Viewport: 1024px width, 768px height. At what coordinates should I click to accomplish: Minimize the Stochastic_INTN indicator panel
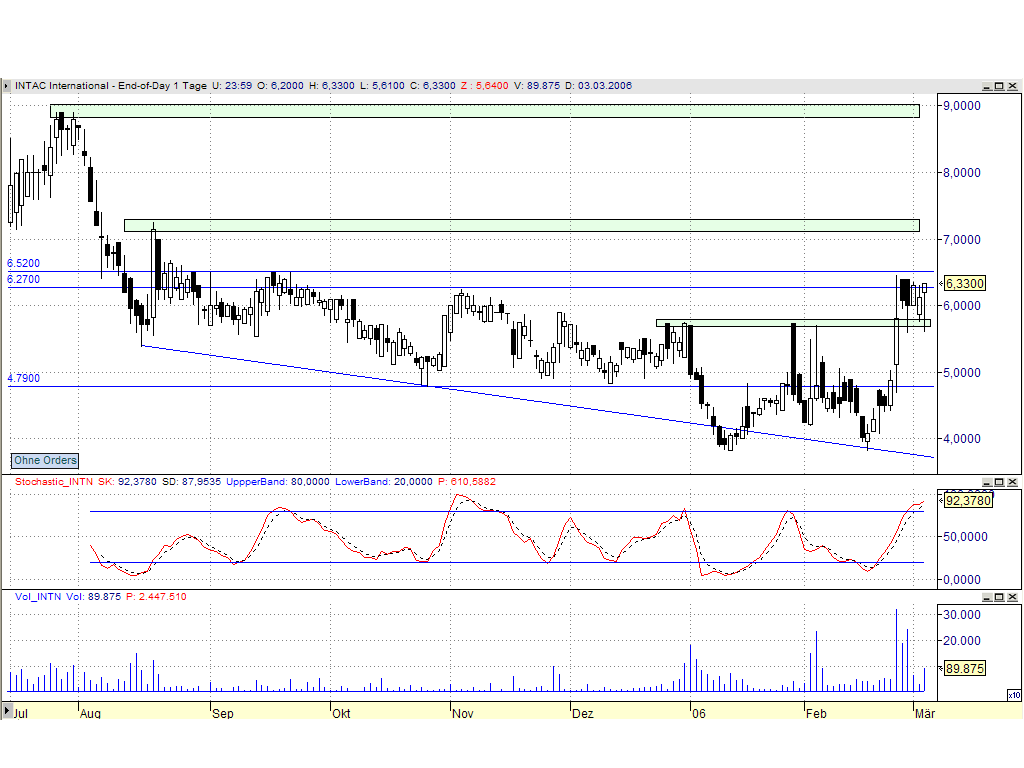pyautogui.click(x=987, y=482)
